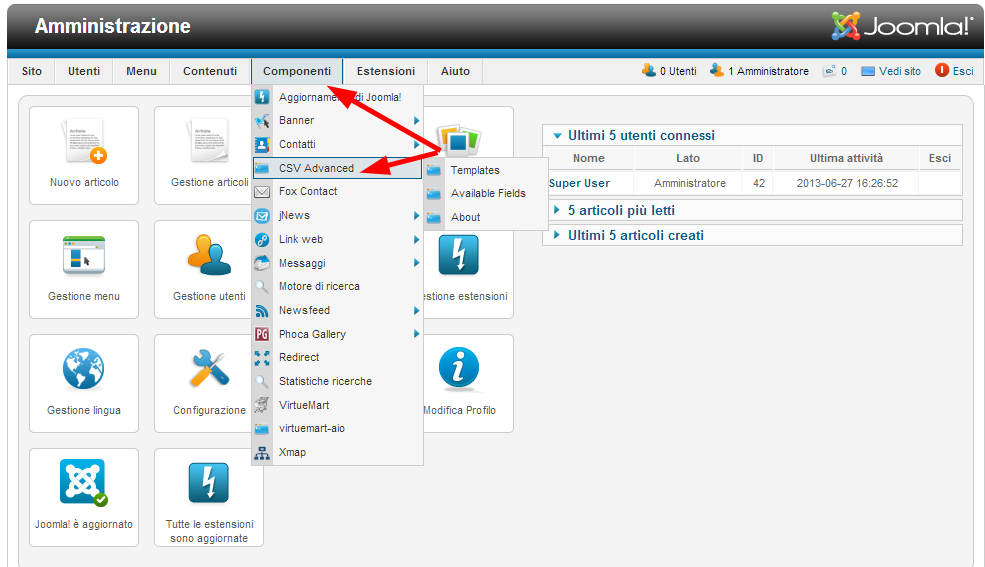Expand 5 articoli più letti panel
Screen dimensions: 985x567
pos(557,210)
